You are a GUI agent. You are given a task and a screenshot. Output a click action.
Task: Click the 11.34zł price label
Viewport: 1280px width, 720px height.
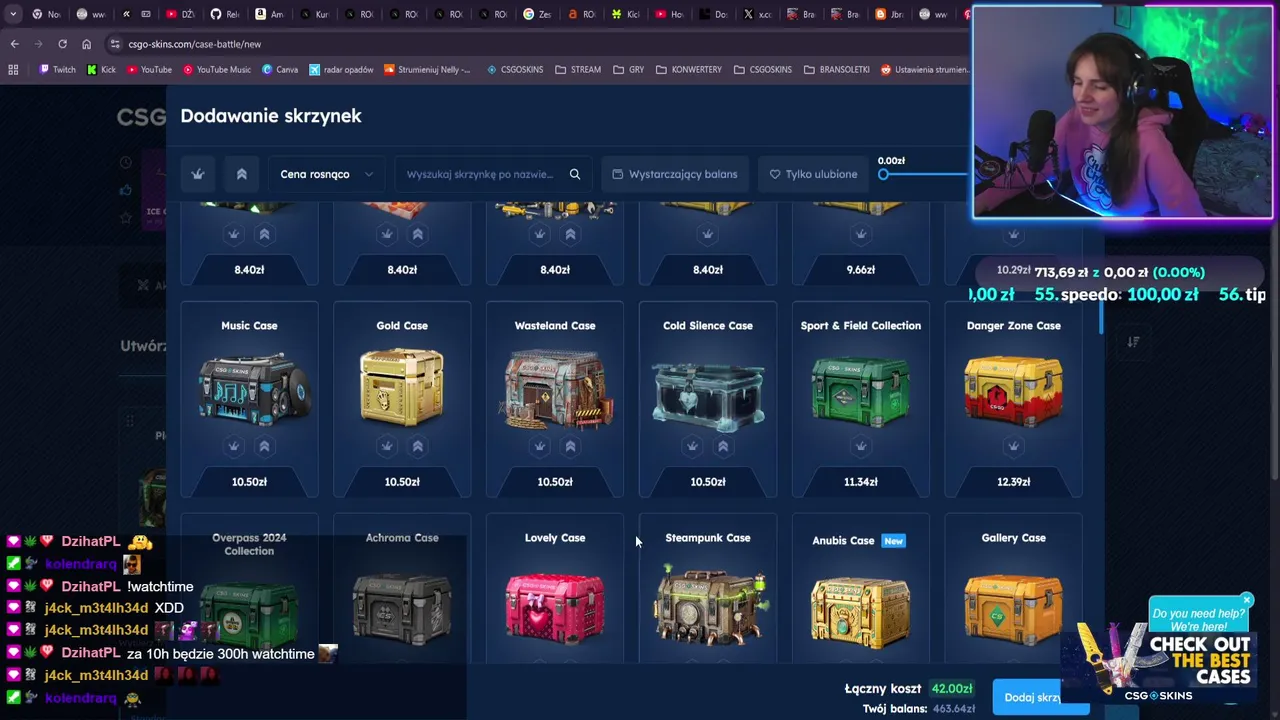(x=861, y=482)
